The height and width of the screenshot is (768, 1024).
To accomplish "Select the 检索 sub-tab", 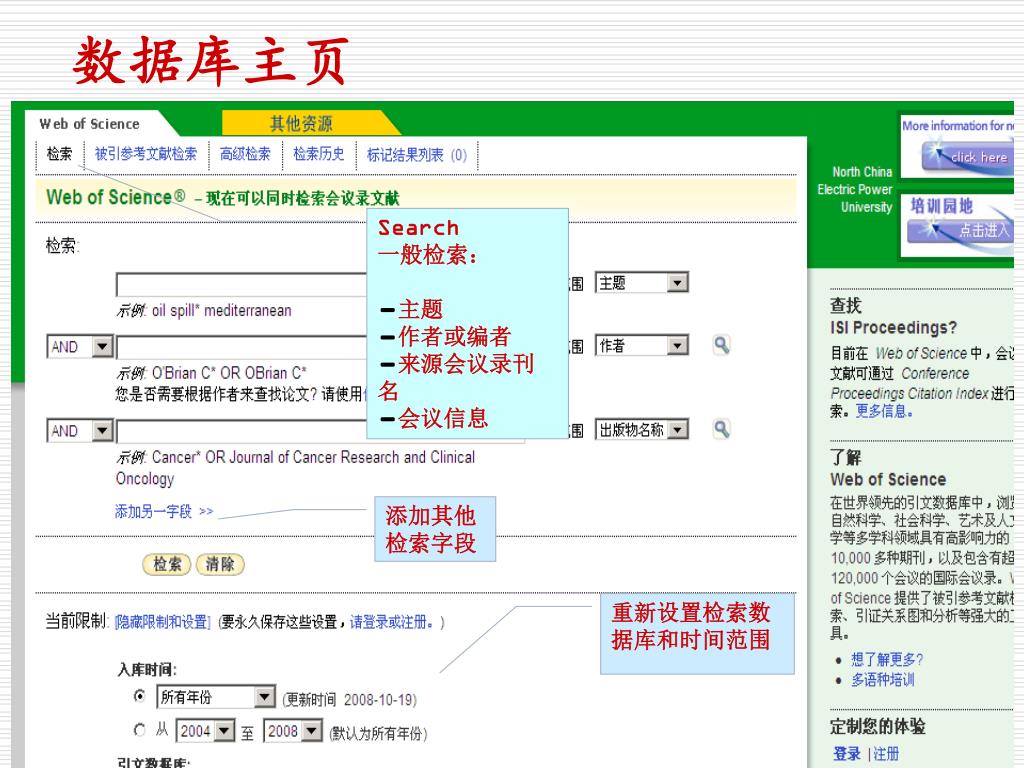I will [x=59, y=154].
